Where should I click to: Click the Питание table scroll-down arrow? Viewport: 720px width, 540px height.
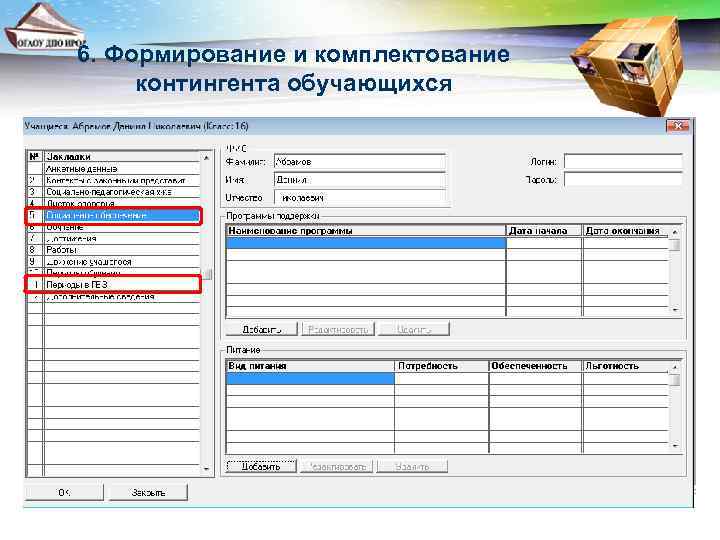pyautogui.click(x=675, y=446)
